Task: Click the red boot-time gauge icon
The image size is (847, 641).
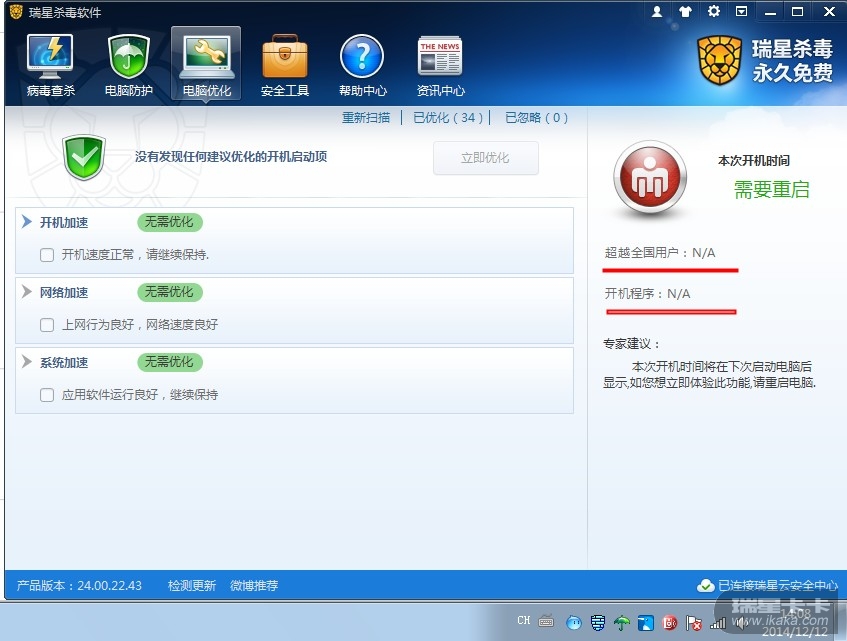Action: (650, 179)
